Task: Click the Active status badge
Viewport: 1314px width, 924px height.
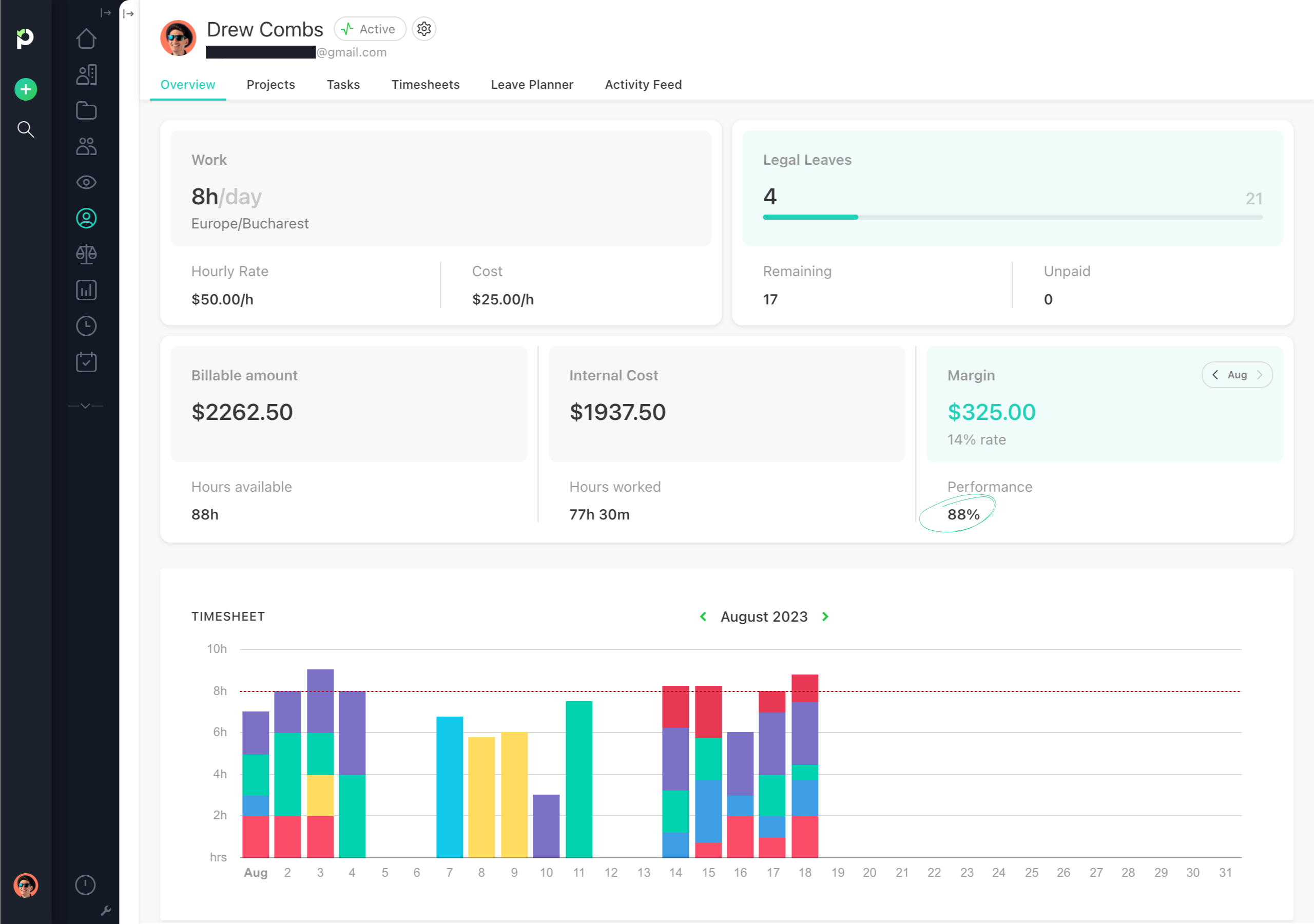Action: point(370,29)
